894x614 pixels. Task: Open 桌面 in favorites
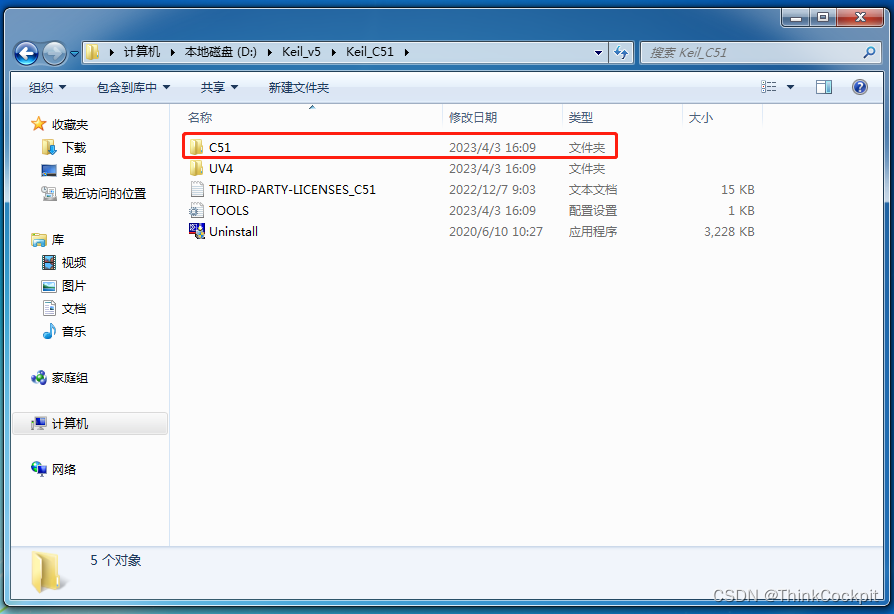(x=74, y=170)
